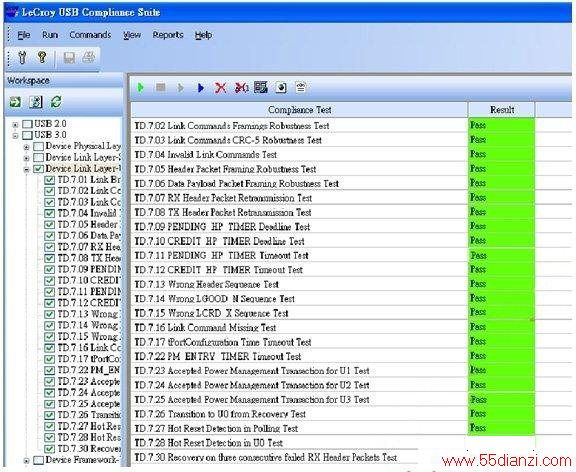Click the clipboard report icon
The image size is (576, 472).
300,88
